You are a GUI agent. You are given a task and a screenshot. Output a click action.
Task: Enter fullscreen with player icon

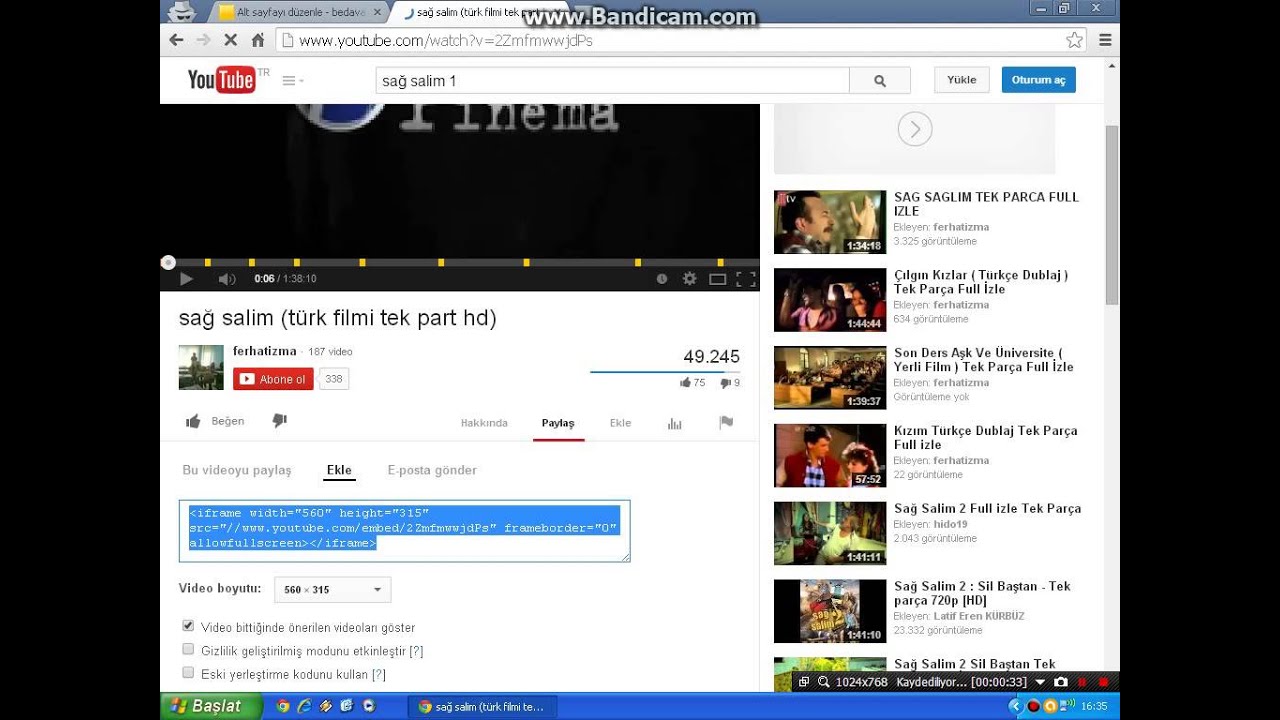click(745, 279)
